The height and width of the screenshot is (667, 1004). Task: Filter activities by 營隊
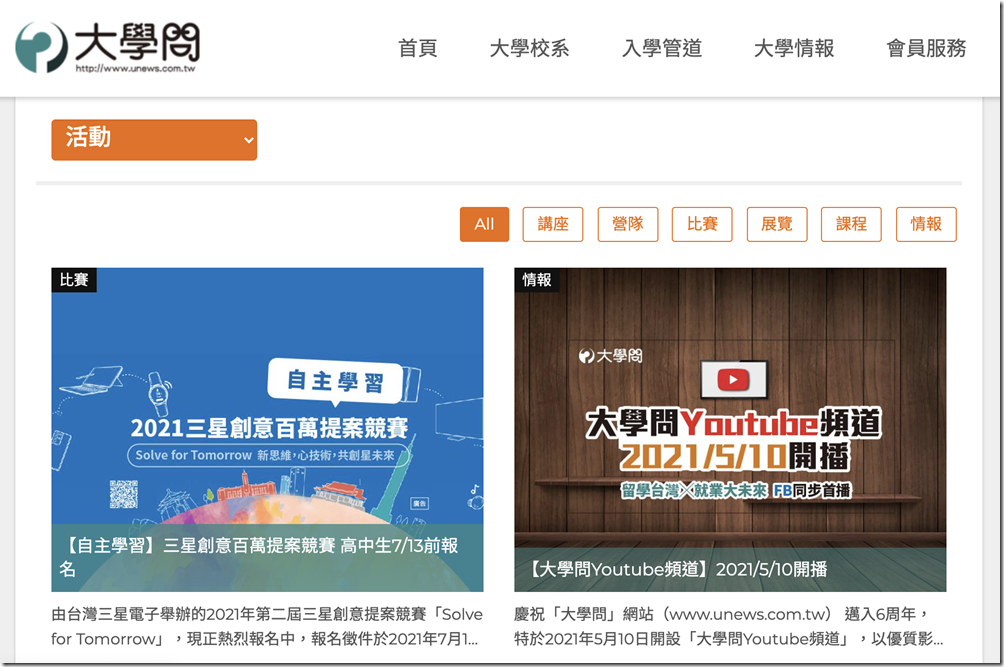[628, 224]
